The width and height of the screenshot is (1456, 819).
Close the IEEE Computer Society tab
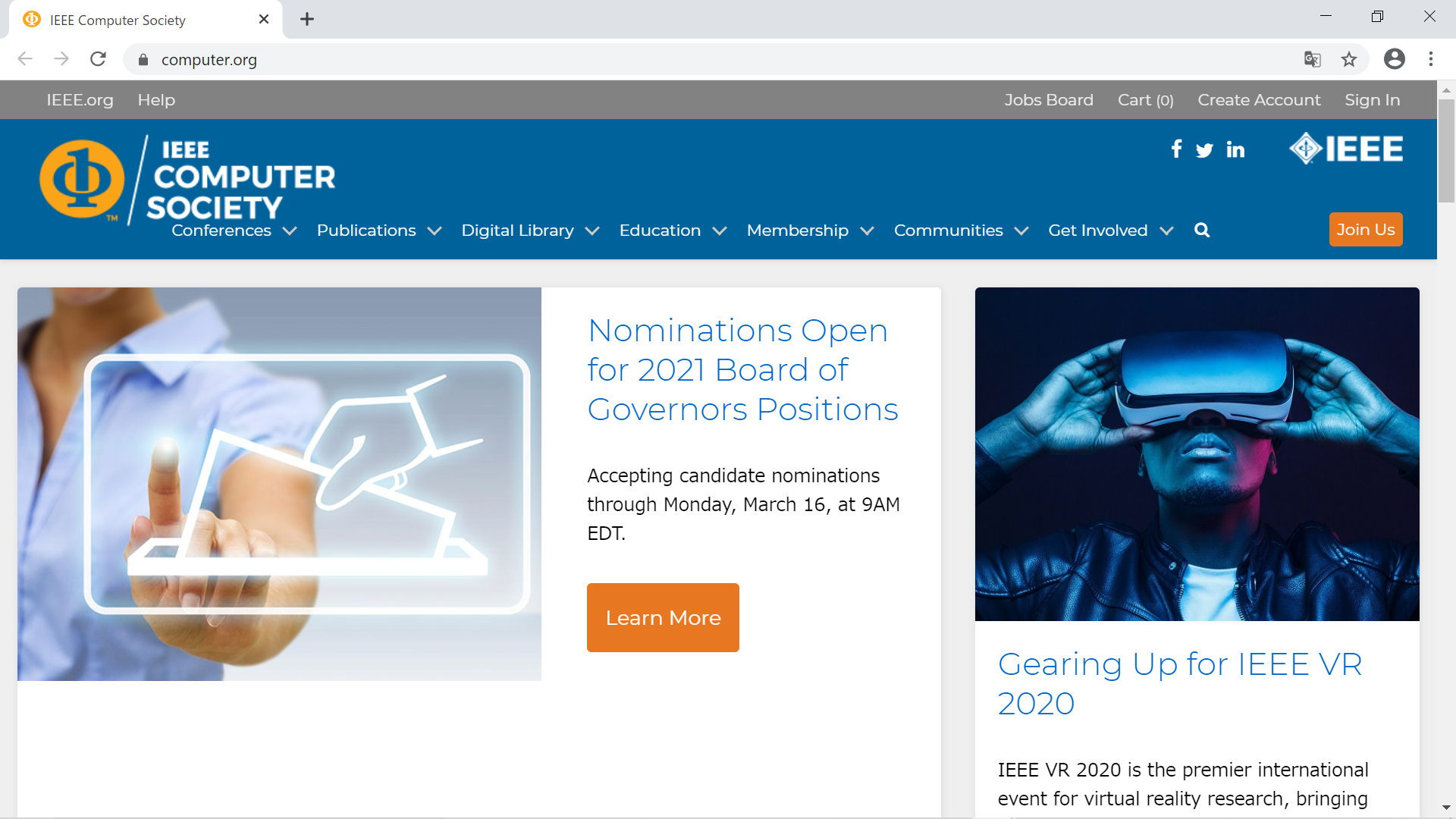click(264, 20)
